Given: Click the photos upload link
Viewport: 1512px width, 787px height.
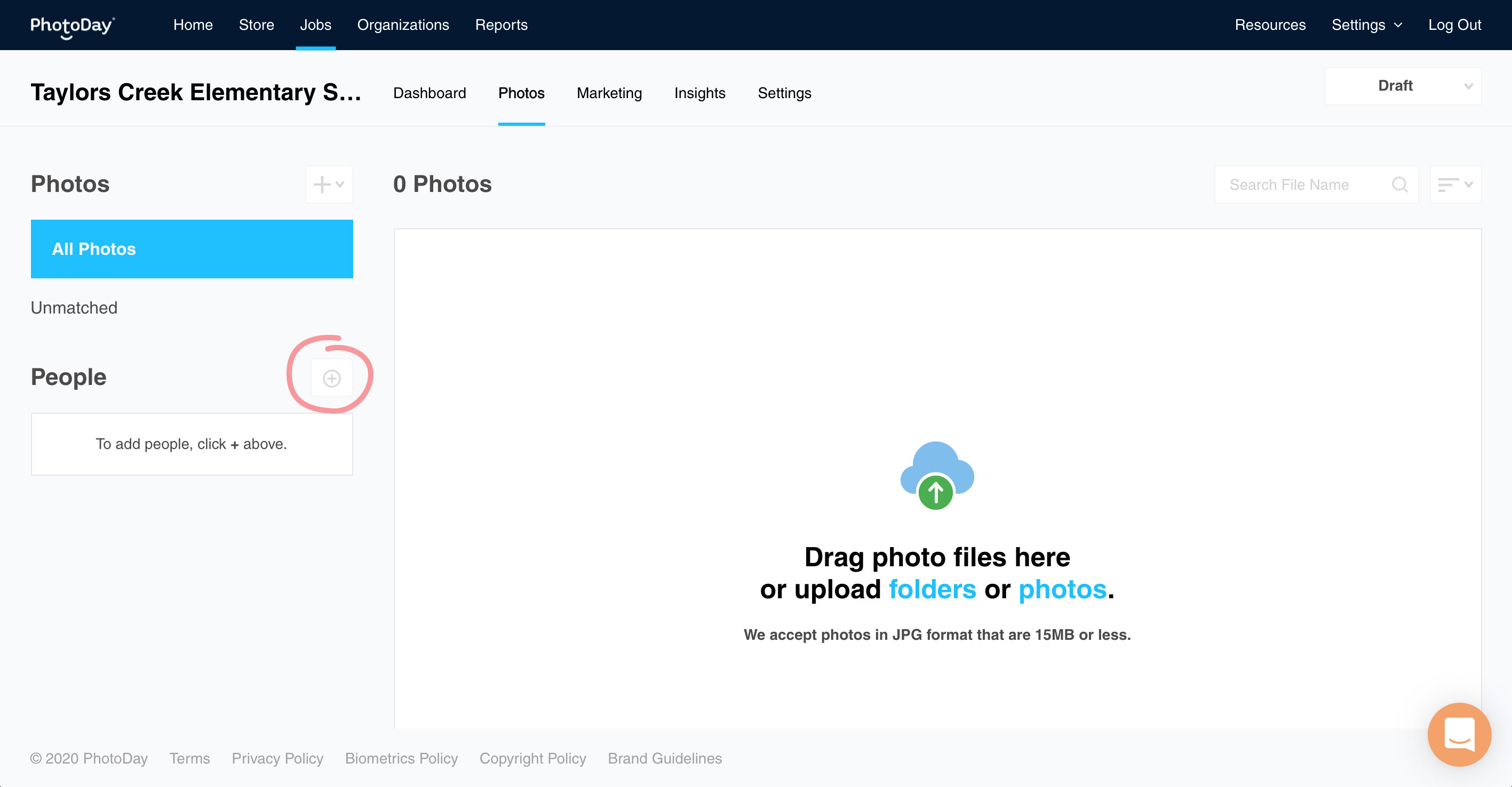Looking at the screenshot, I should pyautogui.click(x=1062, y=589).
